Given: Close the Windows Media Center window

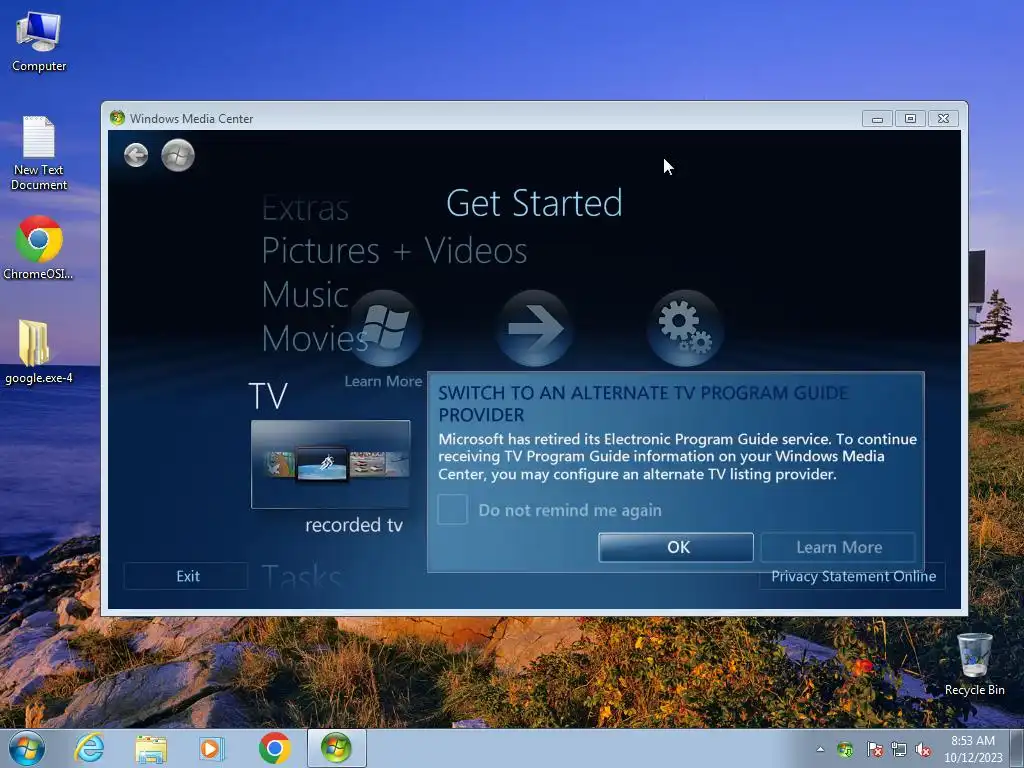Looking at the screenshot, I should 943,119.
